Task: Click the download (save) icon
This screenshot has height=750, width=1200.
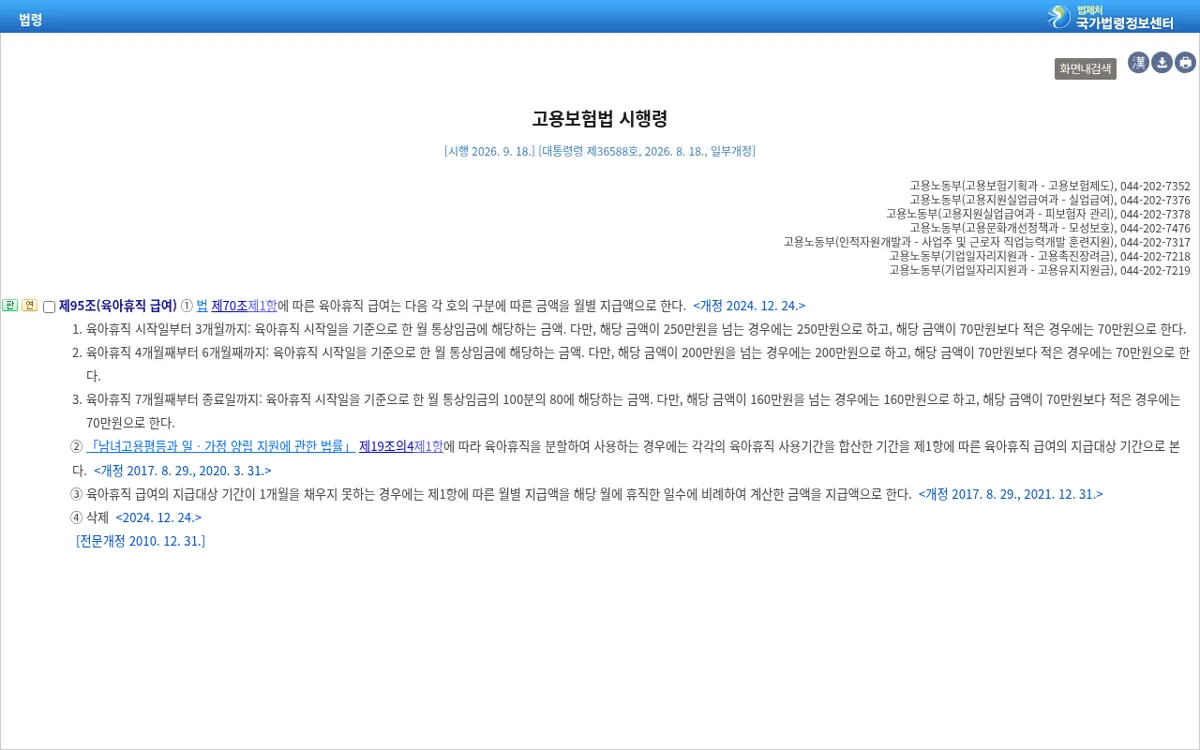Action: (1162, 63)
